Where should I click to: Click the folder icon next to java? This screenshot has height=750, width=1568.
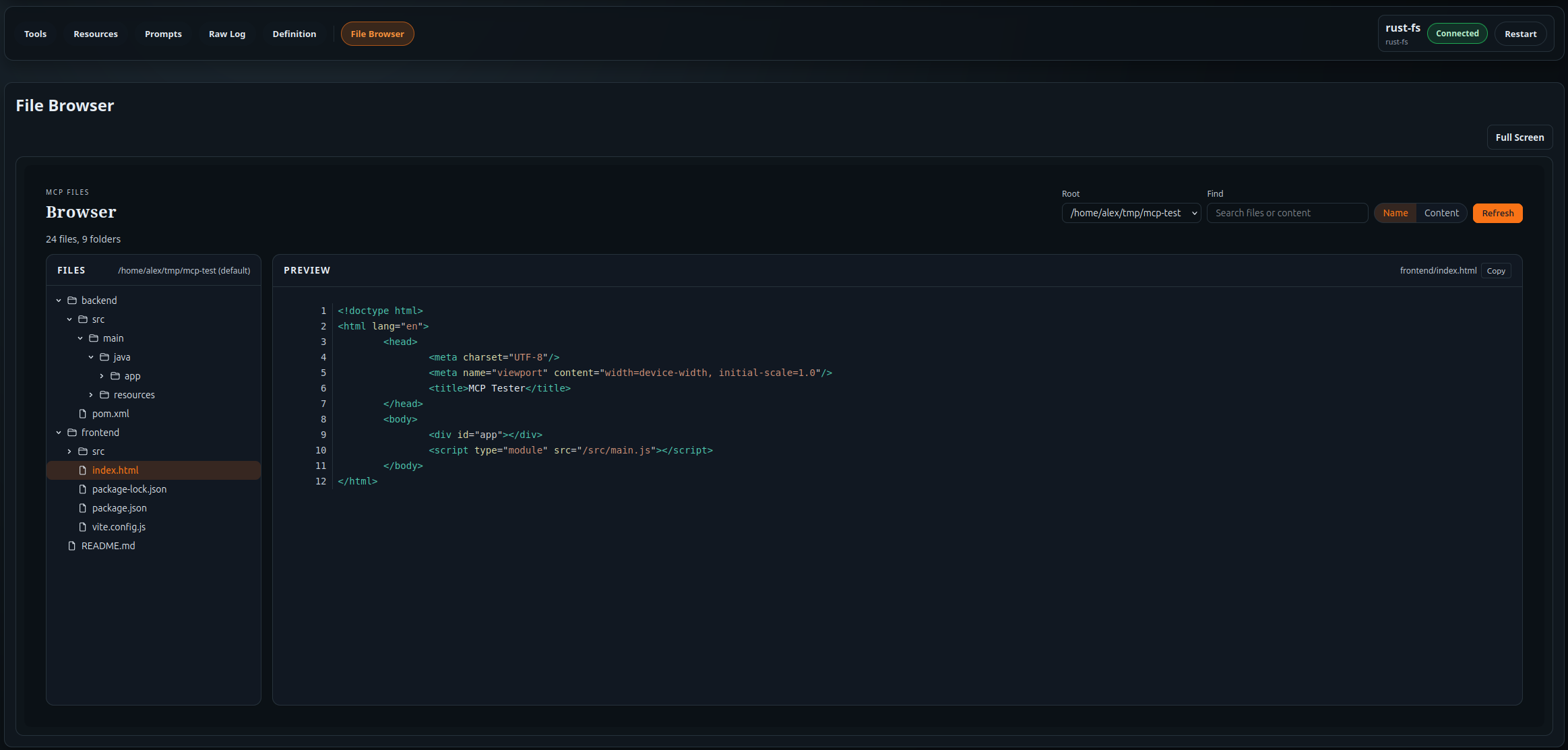[x=105, y=356]
